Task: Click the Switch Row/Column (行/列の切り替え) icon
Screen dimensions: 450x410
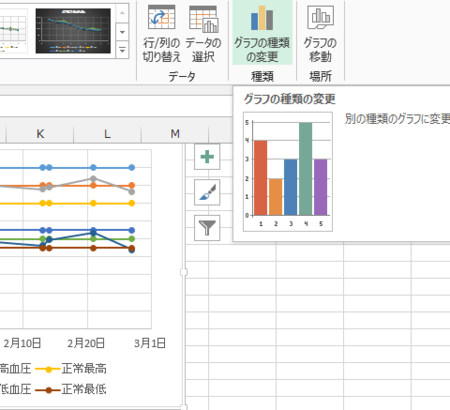Action: (162, 17)
